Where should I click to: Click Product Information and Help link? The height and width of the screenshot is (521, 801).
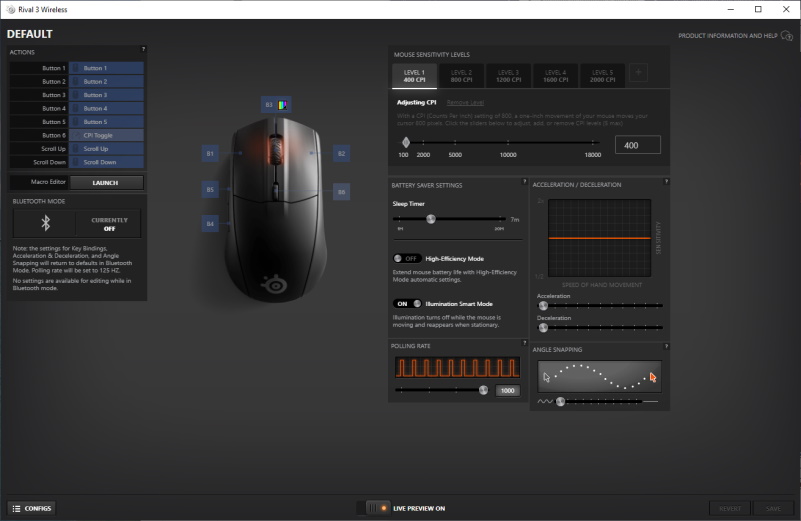(x=727, y=36)
